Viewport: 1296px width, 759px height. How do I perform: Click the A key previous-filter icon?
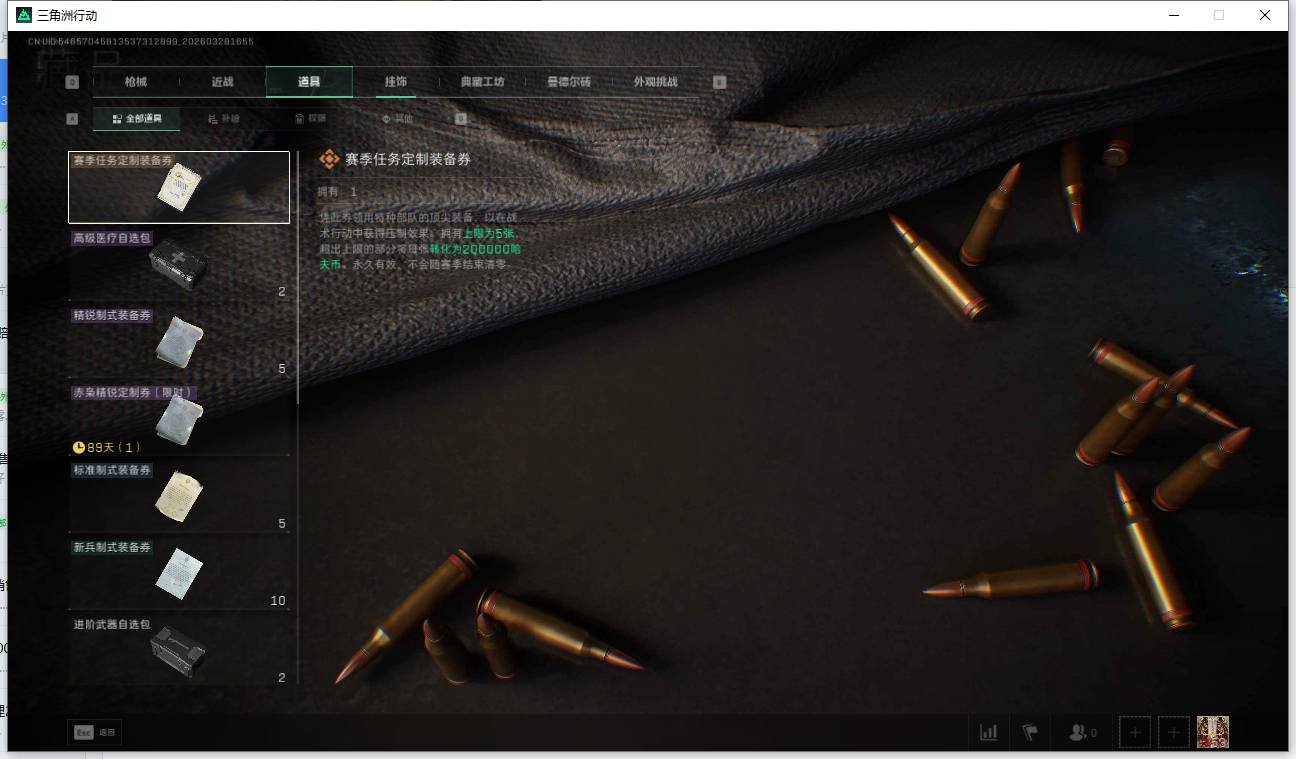[x=72, y=119]
